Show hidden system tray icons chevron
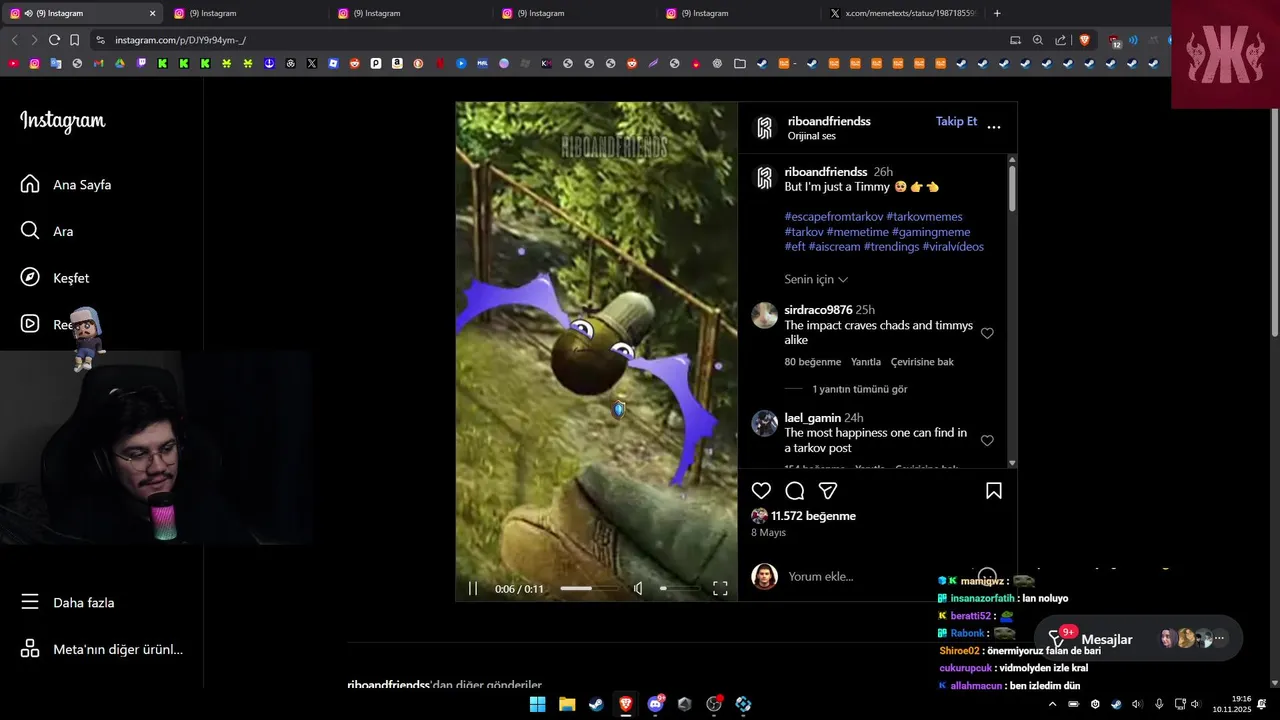This screenshot has width=1280, height=720. pos(1052,704)
